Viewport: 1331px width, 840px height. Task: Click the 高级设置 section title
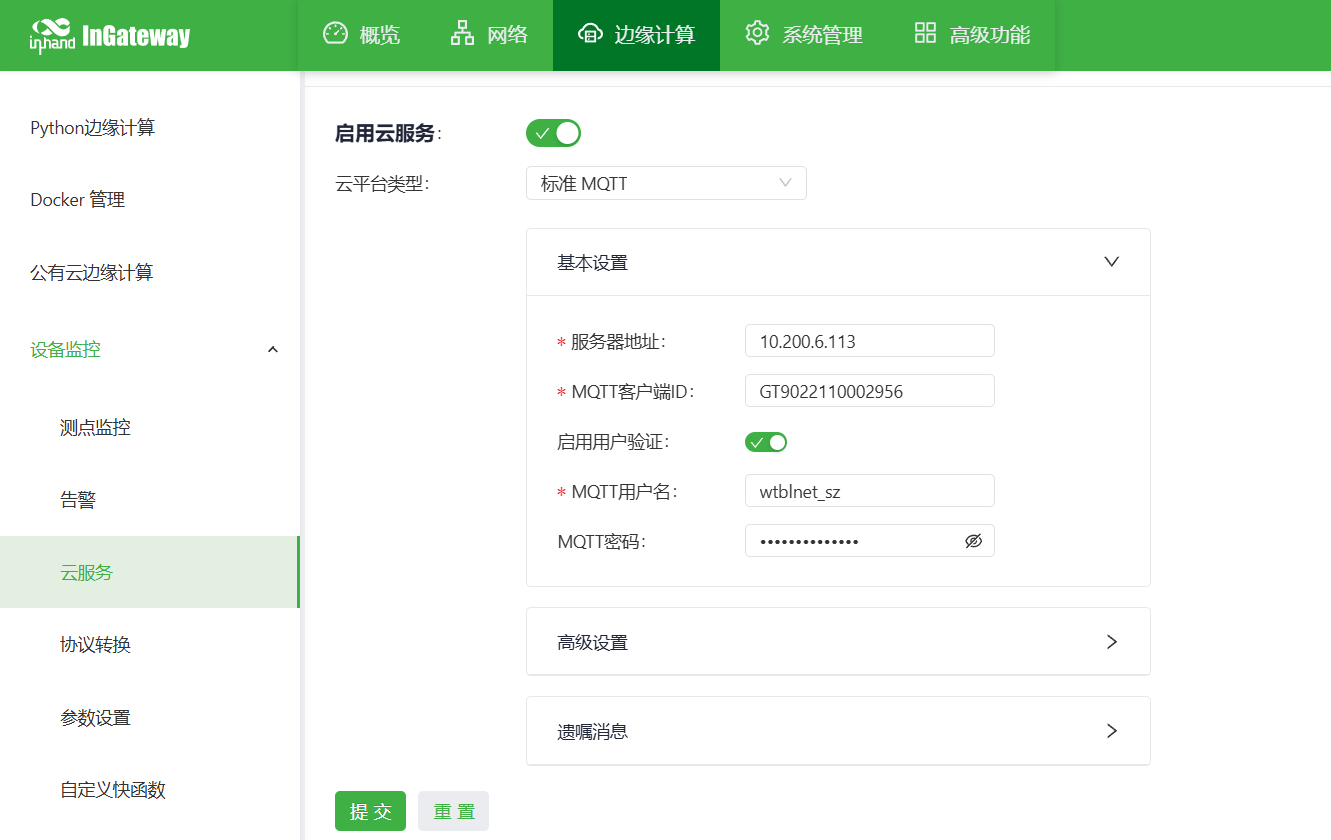pyautogui.click(x=592, y=643)
